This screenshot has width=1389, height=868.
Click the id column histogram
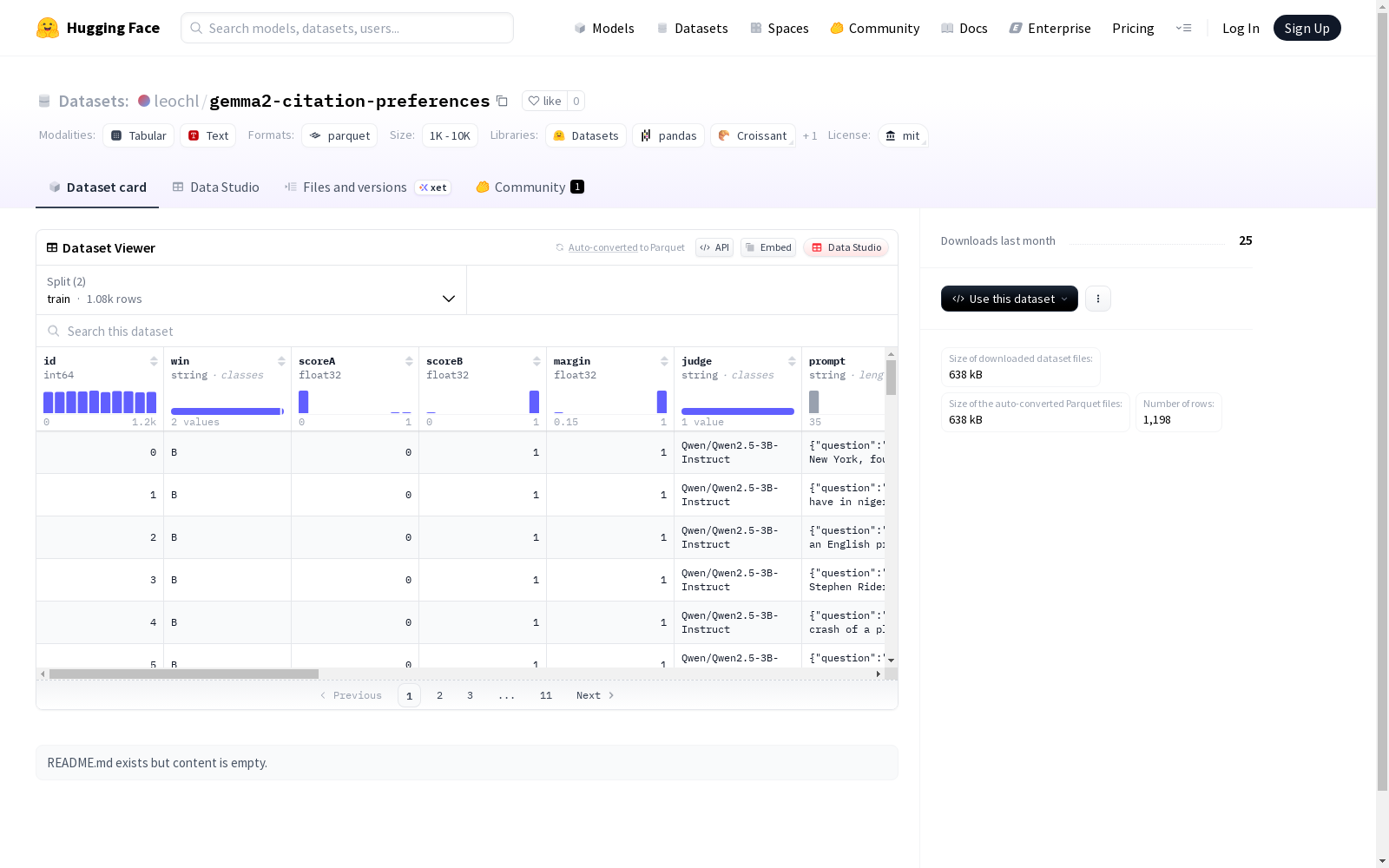[x=100, y=402]
